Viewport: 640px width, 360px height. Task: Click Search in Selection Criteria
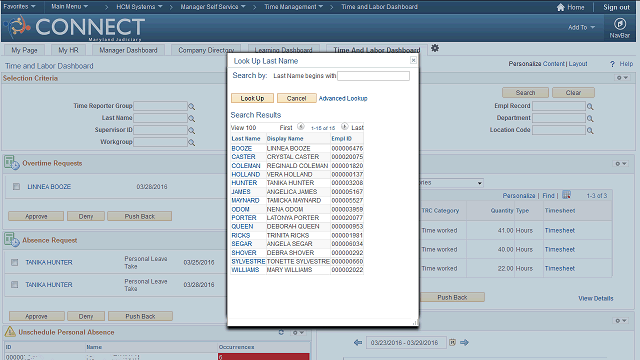click(x=525, y=93)
